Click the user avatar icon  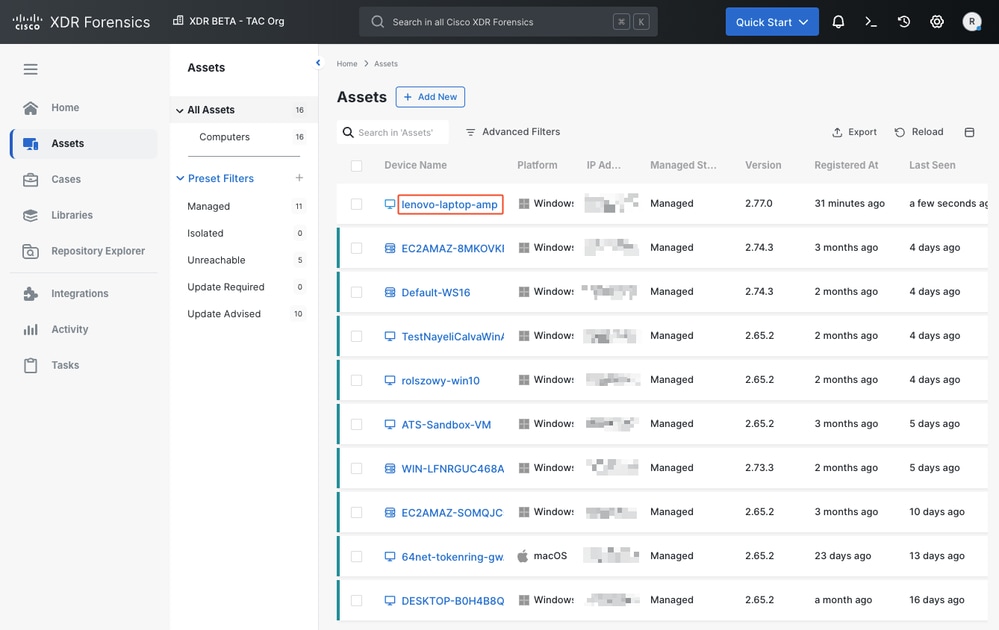coord(972,21)
